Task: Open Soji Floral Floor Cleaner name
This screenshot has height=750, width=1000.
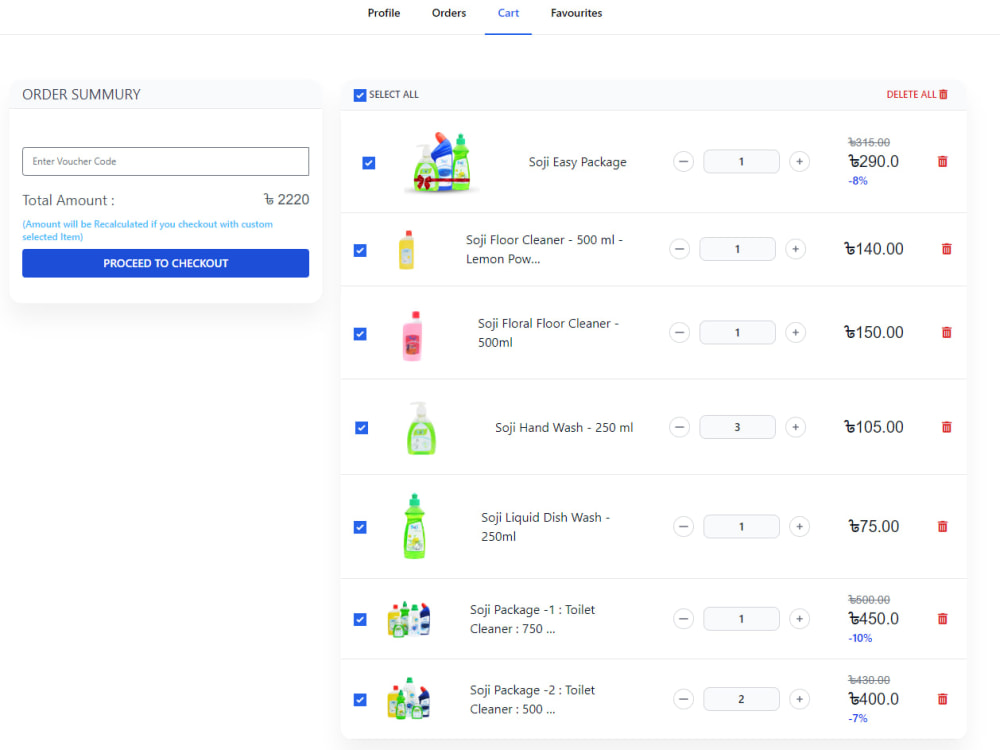Action: 548,333
